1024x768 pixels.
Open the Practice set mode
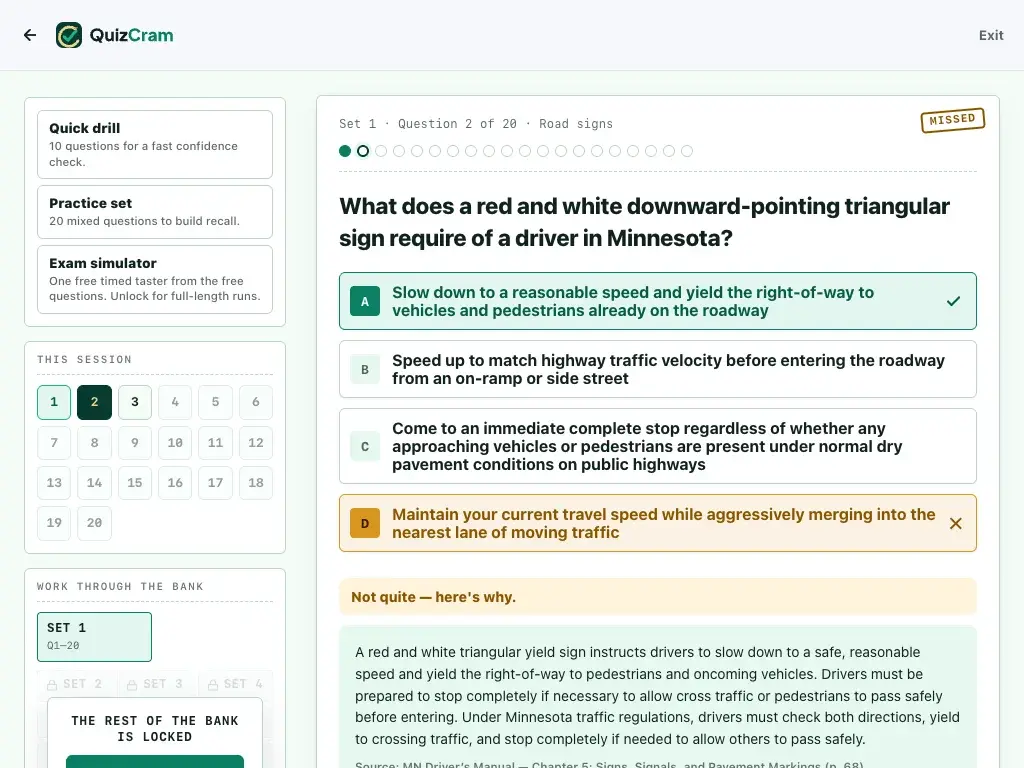pyautogui.click(x=155, y=212)
